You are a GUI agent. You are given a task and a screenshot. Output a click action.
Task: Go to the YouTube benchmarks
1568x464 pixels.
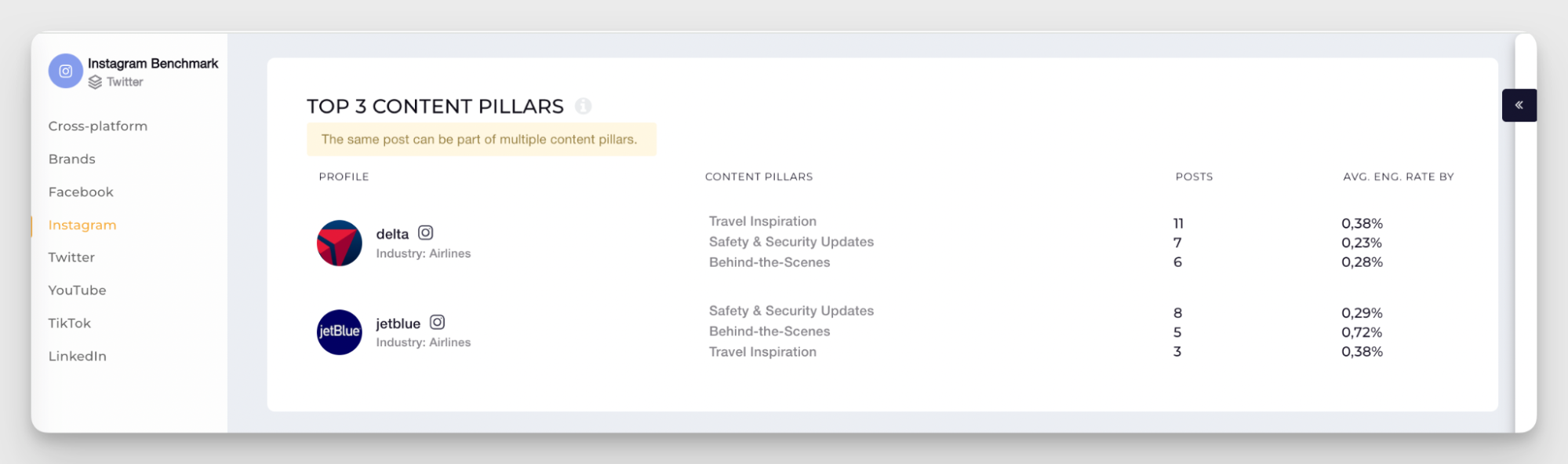click(77, 290)
